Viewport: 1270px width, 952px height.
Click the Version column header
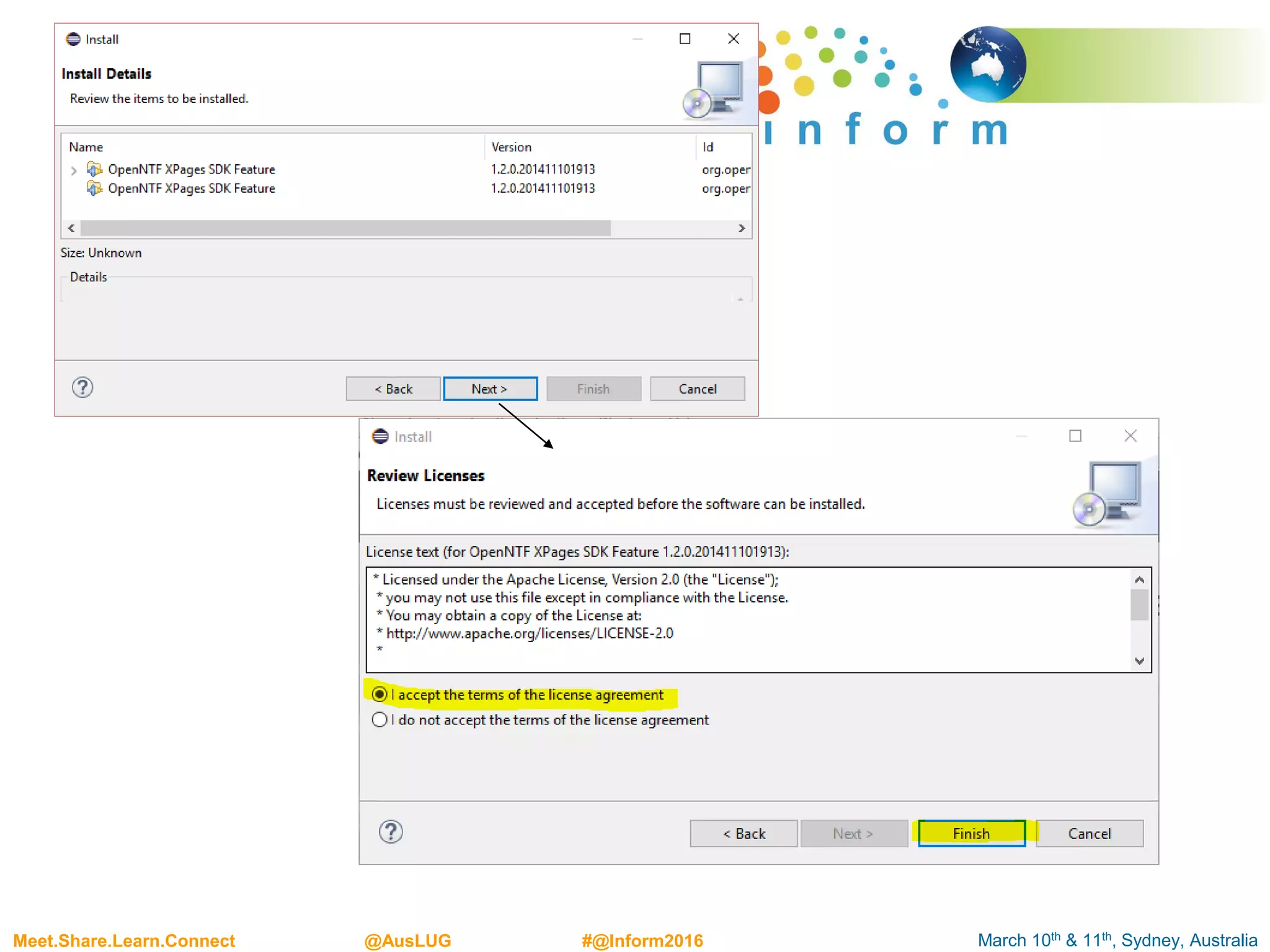511,147
